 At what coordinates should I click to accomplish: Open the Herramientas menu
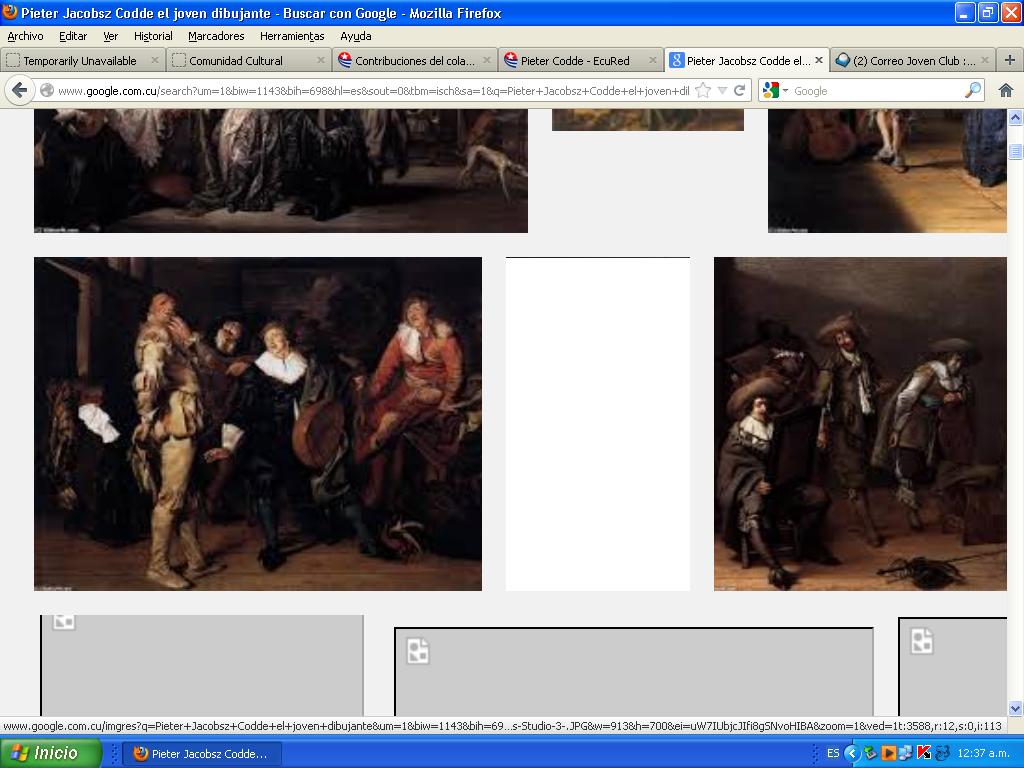292,36
